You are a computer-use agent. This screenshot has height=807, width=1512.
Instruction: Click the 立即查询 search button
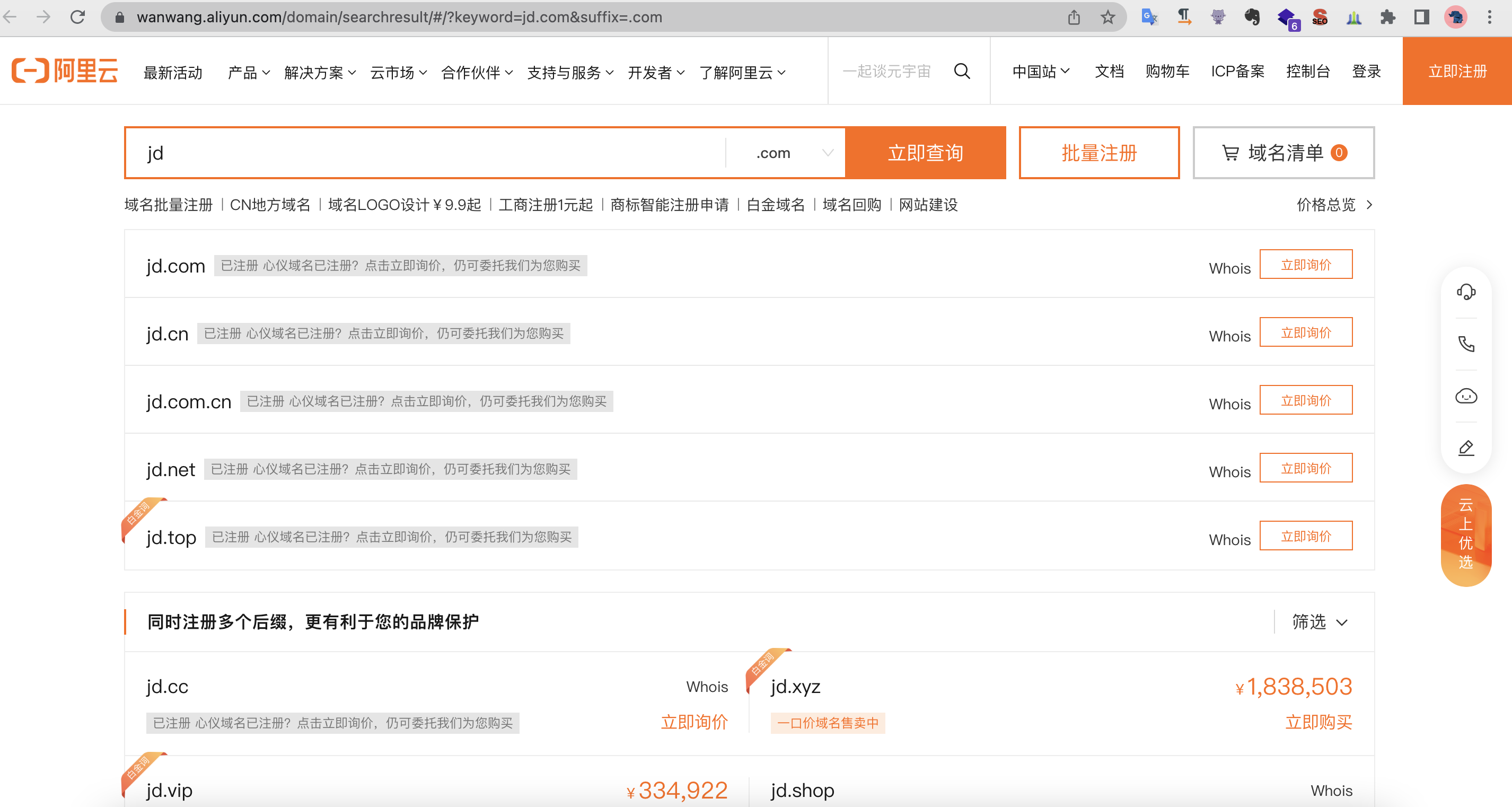click(925, 153)
